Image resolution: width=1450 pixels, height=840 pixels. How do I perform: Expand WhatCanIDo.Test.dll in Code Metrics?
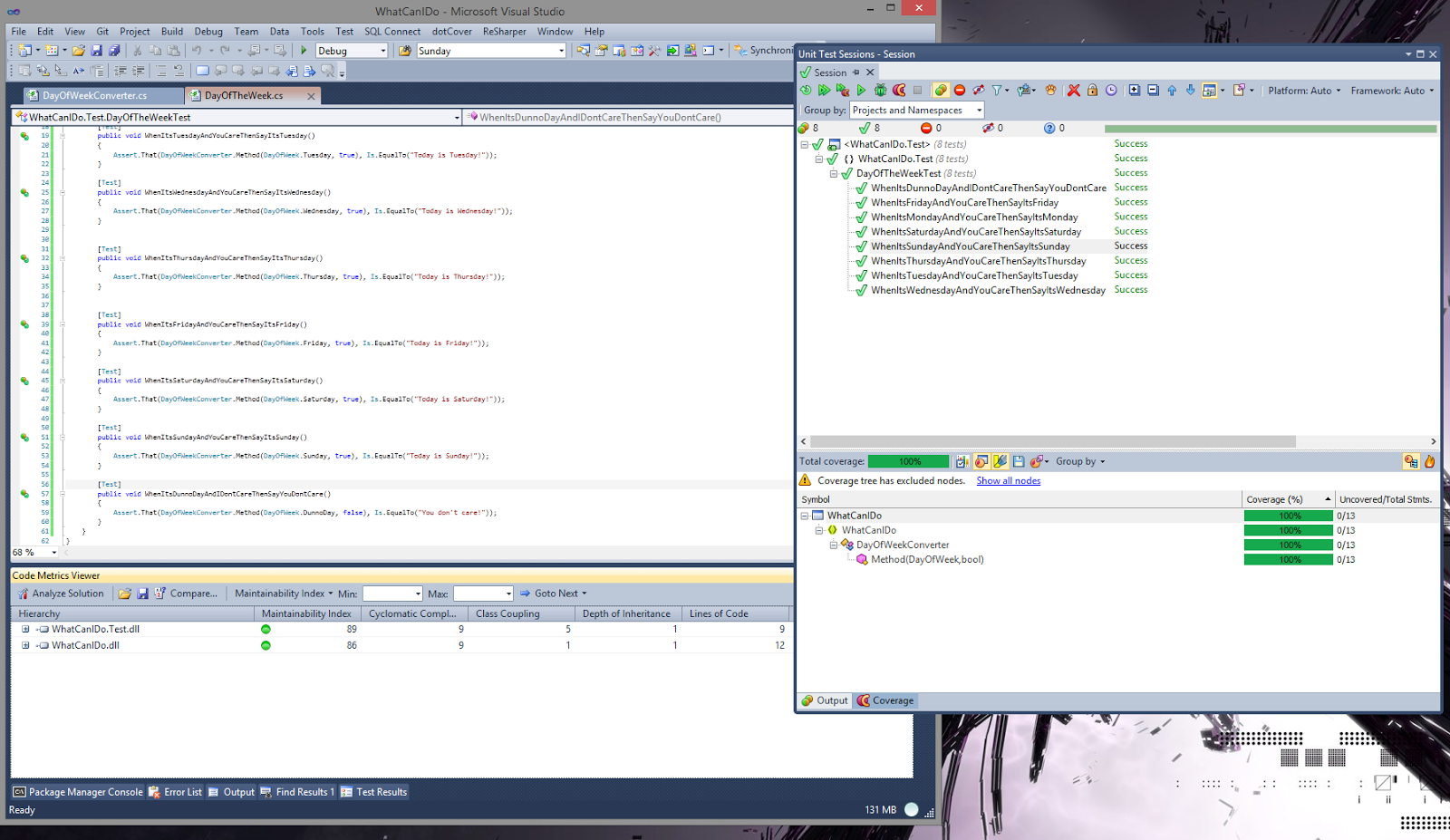(25, 629)
